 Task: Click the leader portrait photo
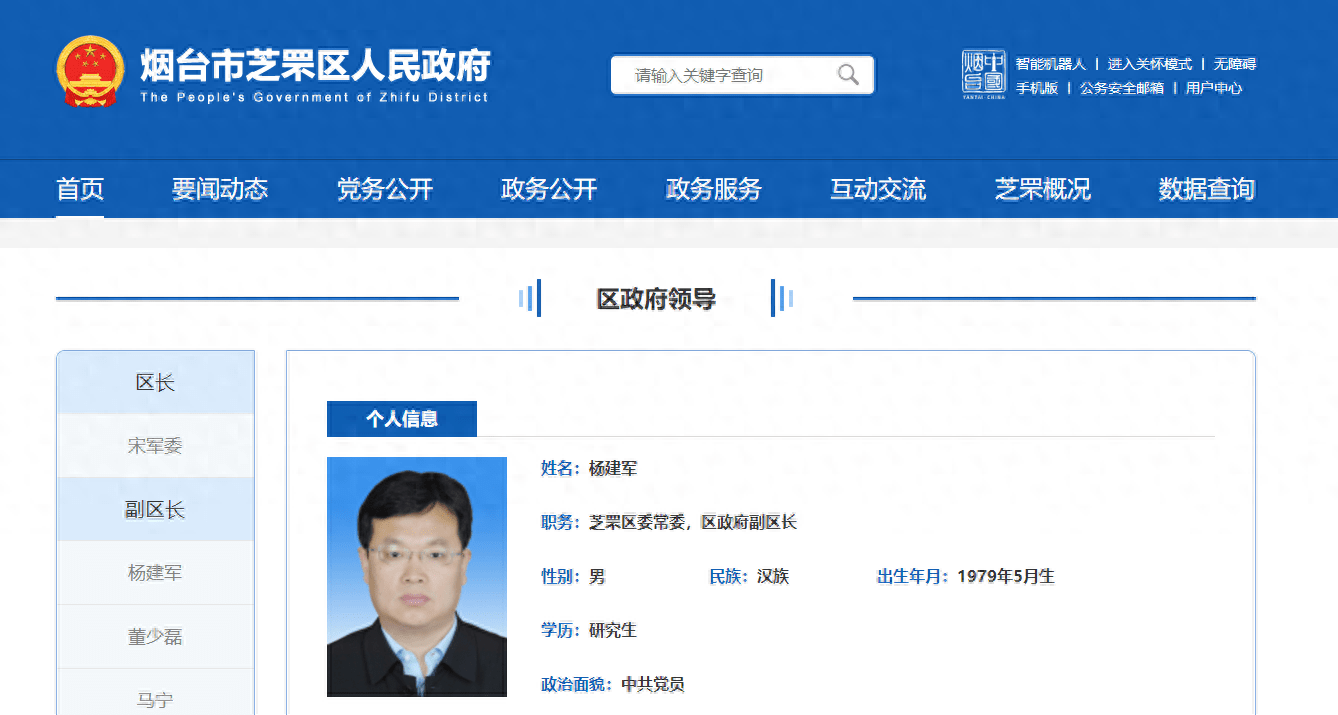tap(417, 577)
